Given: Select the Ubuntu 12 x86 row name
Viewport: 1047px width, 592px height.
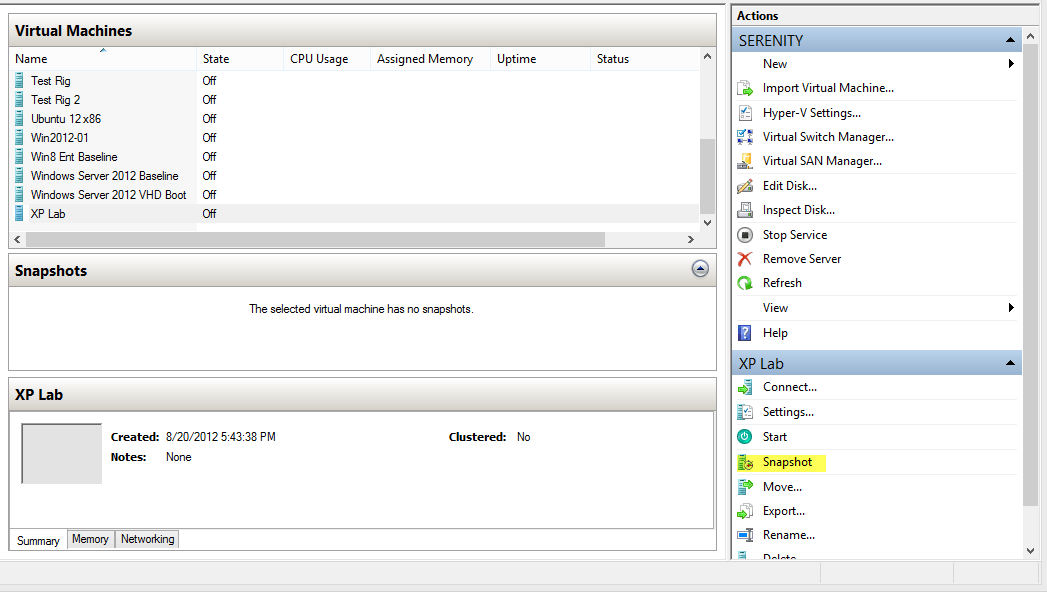Looking at the screenshot, I should [66, 119].
